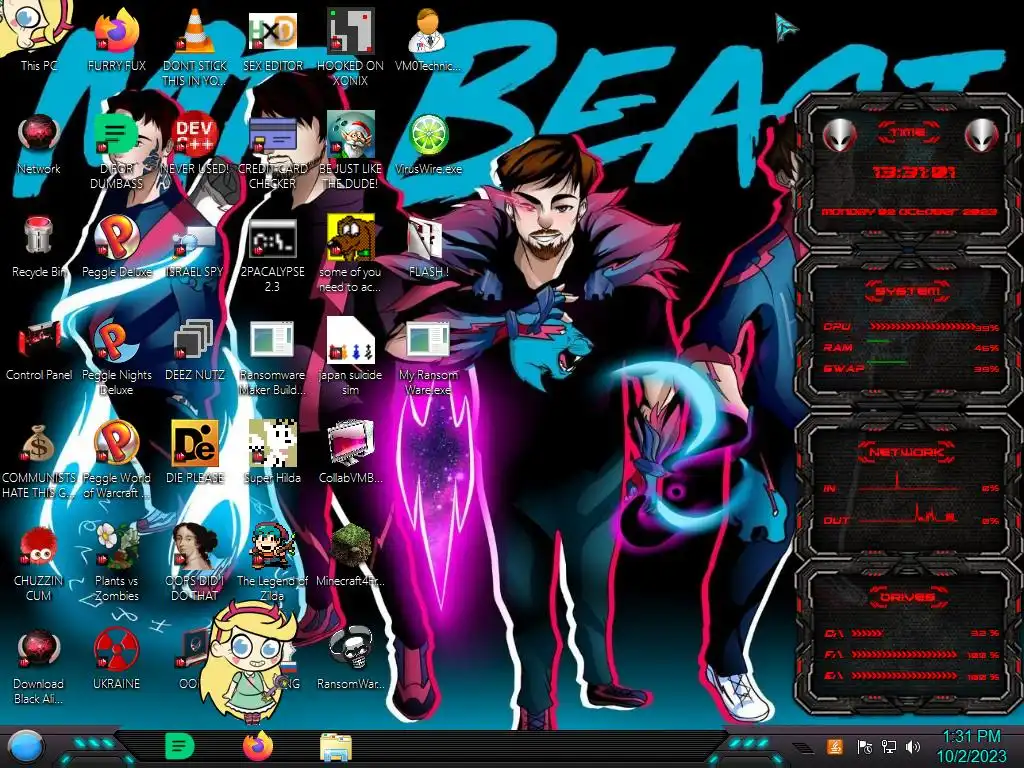The height and width of the screenshot is (768, 1024).
Task: Open the FURRY FUX Firefox shortcut
Action: pyautogui.click(x=116, y=39)
